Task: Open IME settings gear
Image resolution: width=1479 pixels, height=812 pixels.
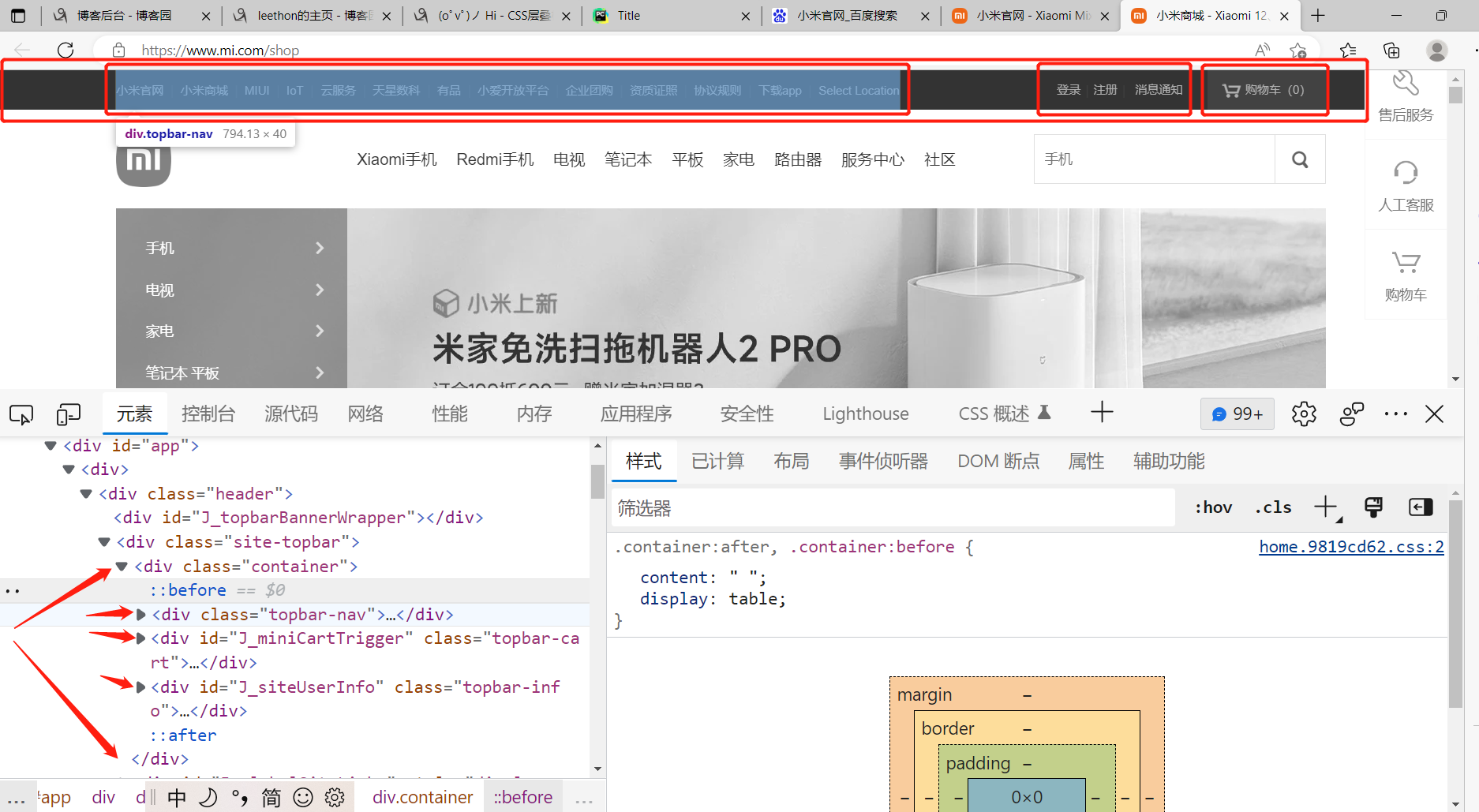Action: point(335,798)
